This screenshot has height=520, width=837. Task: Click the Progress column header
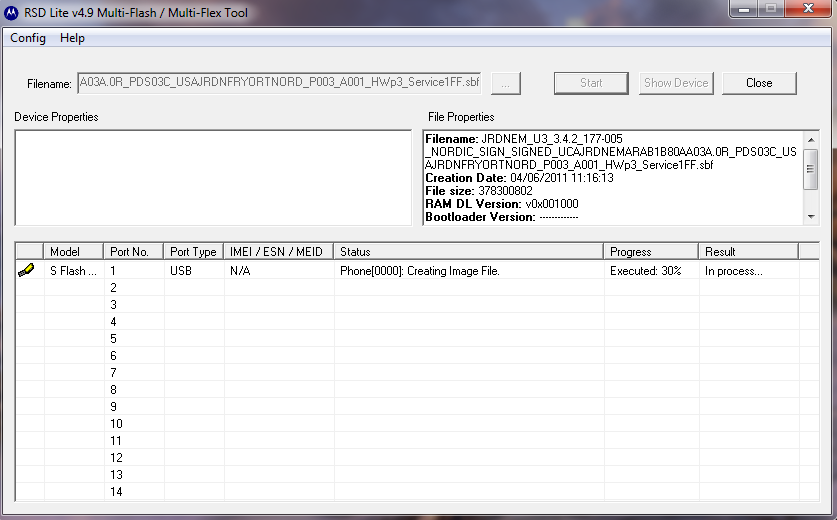(651, 252)
